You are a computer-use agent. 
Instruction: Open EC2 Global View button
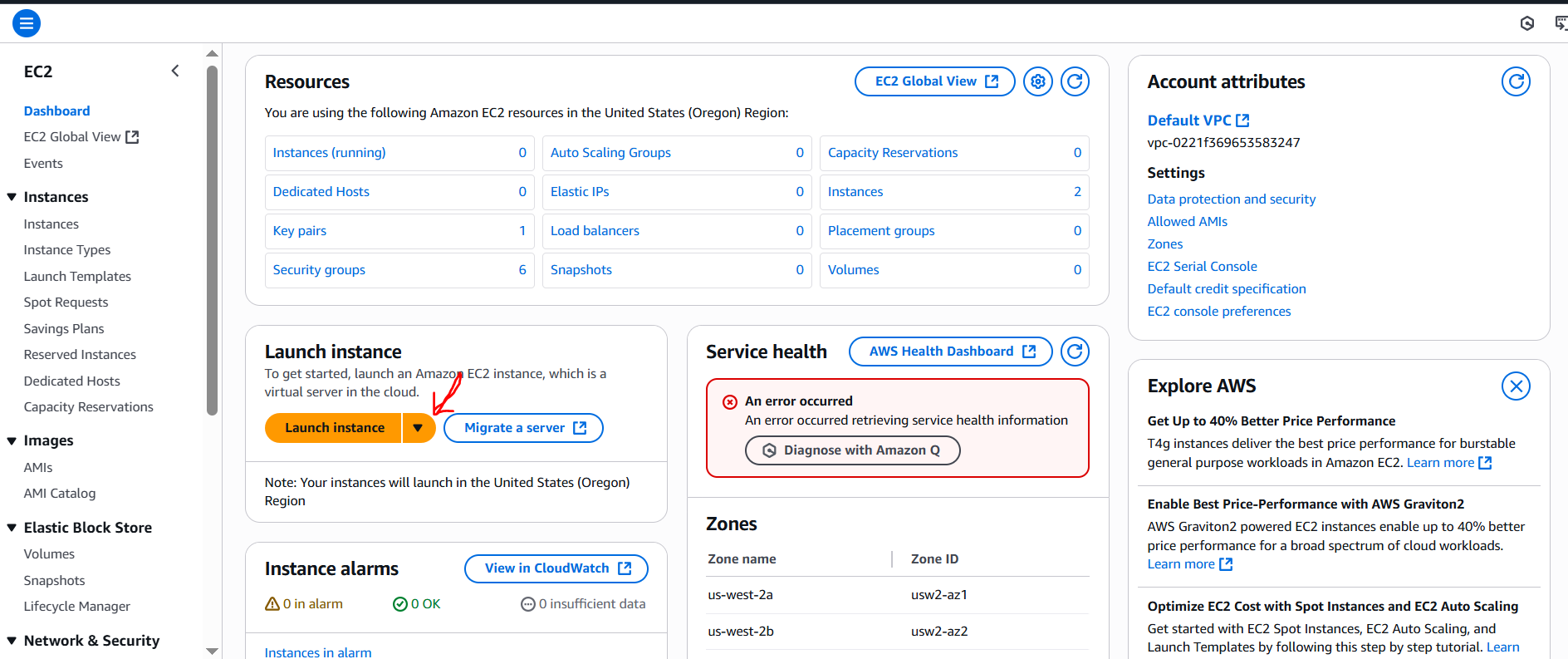[x=934, y=81]
